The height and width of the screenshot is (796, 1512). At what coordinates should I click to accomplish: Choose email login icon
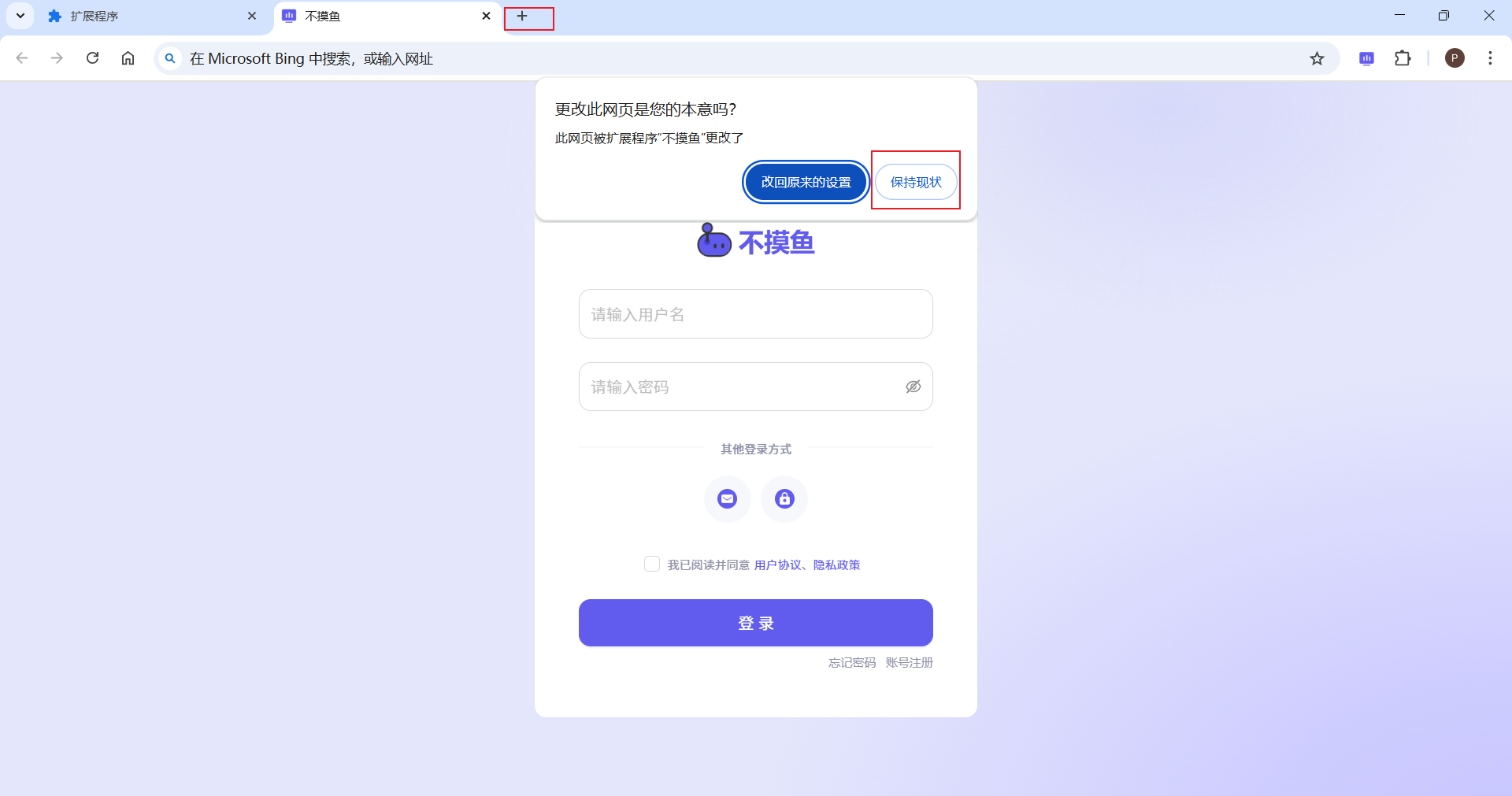tap(728, 499)
